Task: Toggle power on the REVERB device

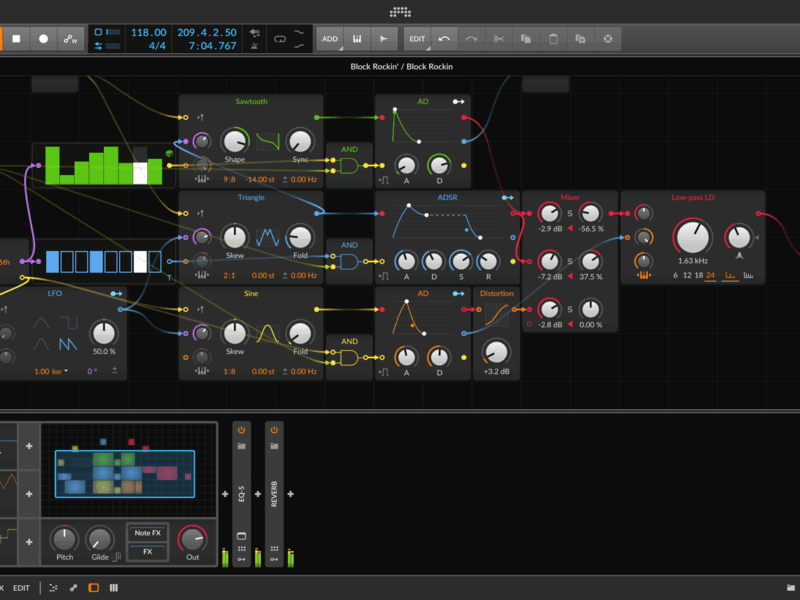Action: (273, 430)
